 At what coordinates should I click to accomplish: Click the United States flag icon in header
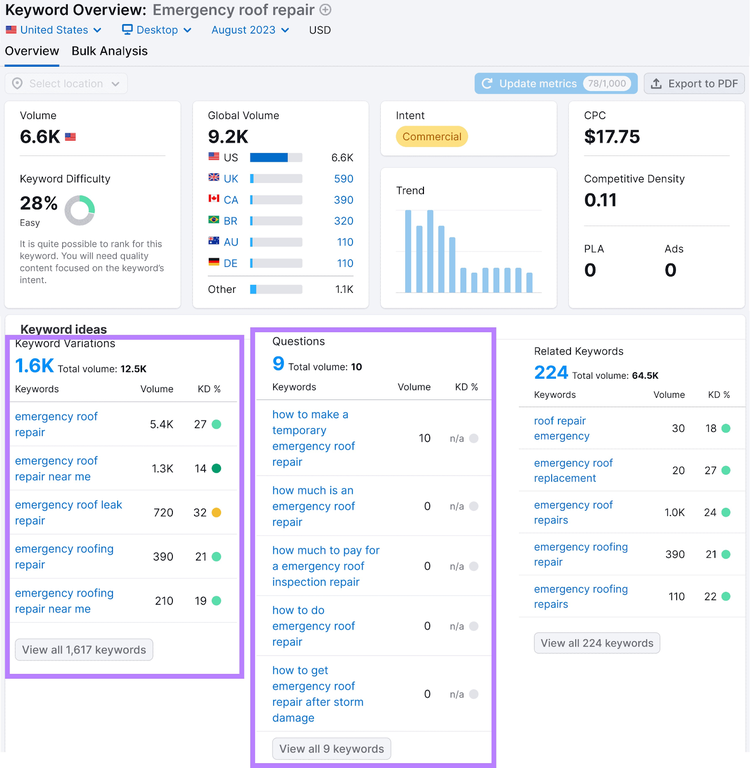click(x=11, y=30)
